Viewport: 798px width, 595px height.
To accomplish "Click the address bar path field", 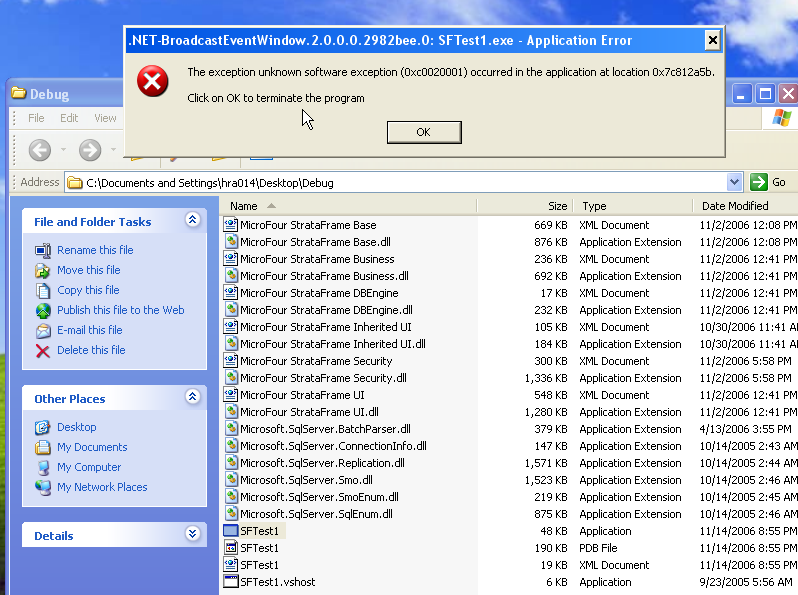I will pos(400,183).
